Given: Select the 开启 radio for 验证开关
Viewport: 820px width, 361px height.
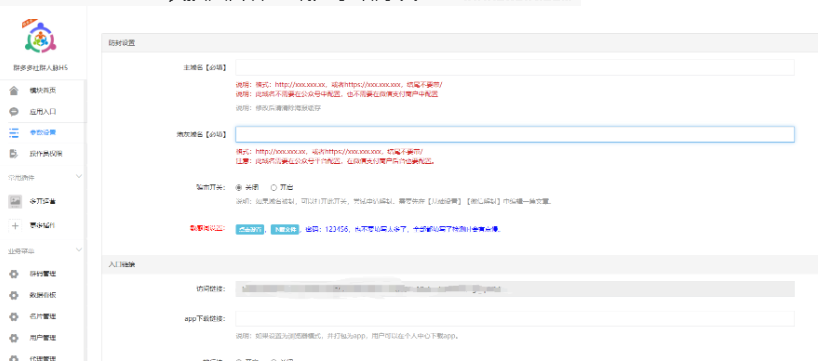Looking at the screenshot, I should tap(273, 187).
